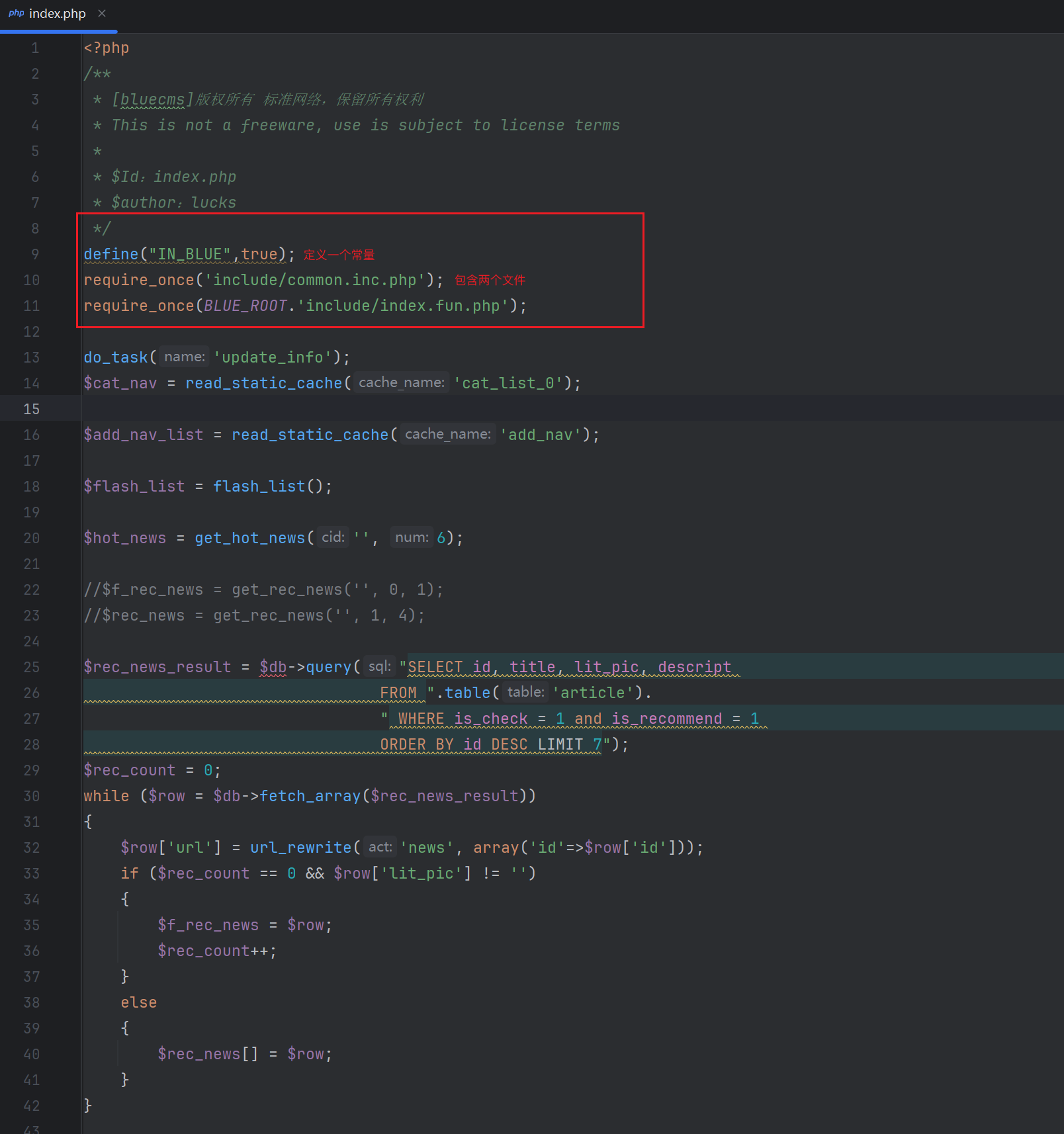Click commented $f_rec_news line 22
Viewport: 1064px width, 1134px height.
(x=263, y=589)
